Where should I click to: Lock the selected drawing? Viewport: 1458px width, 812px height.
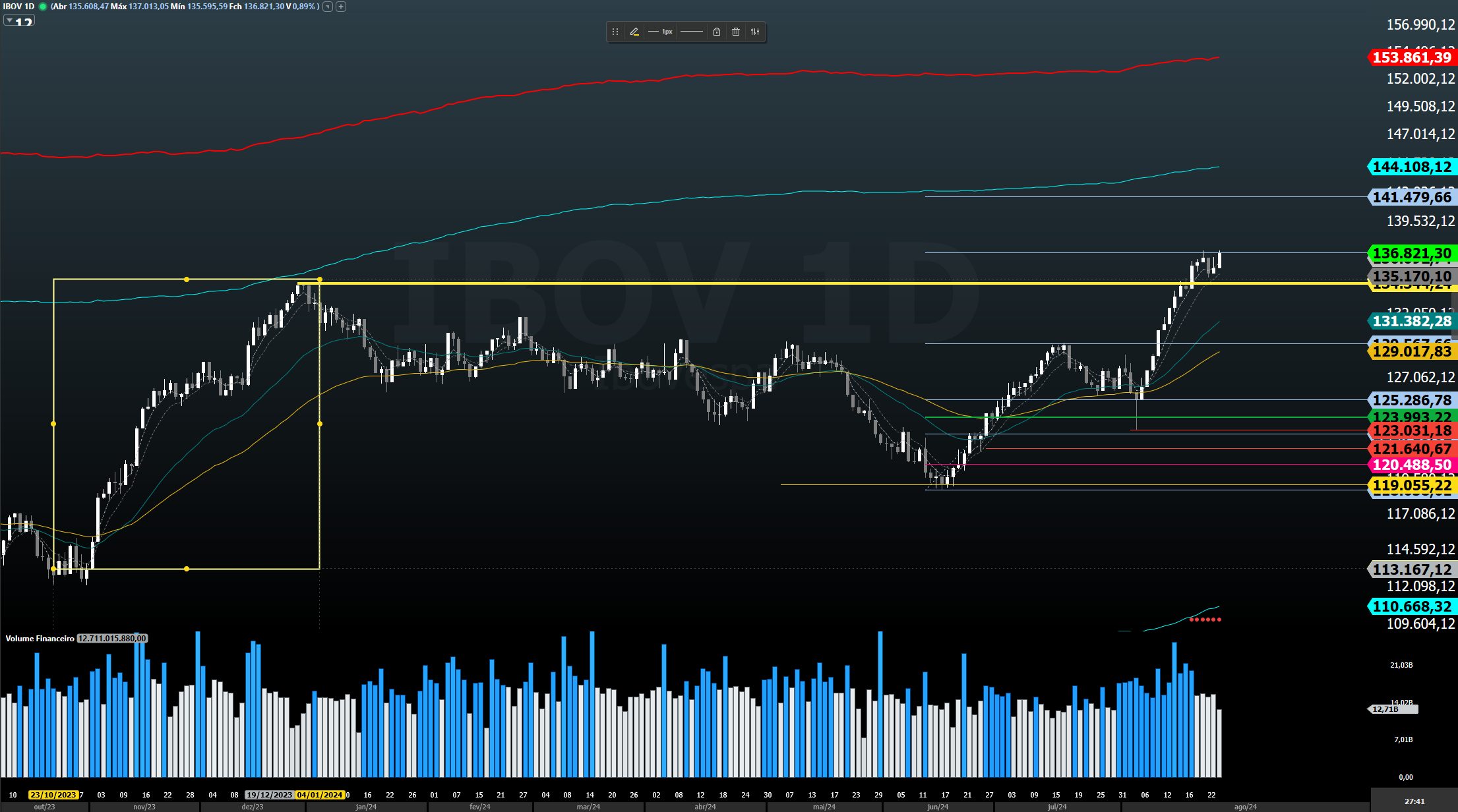717,32
